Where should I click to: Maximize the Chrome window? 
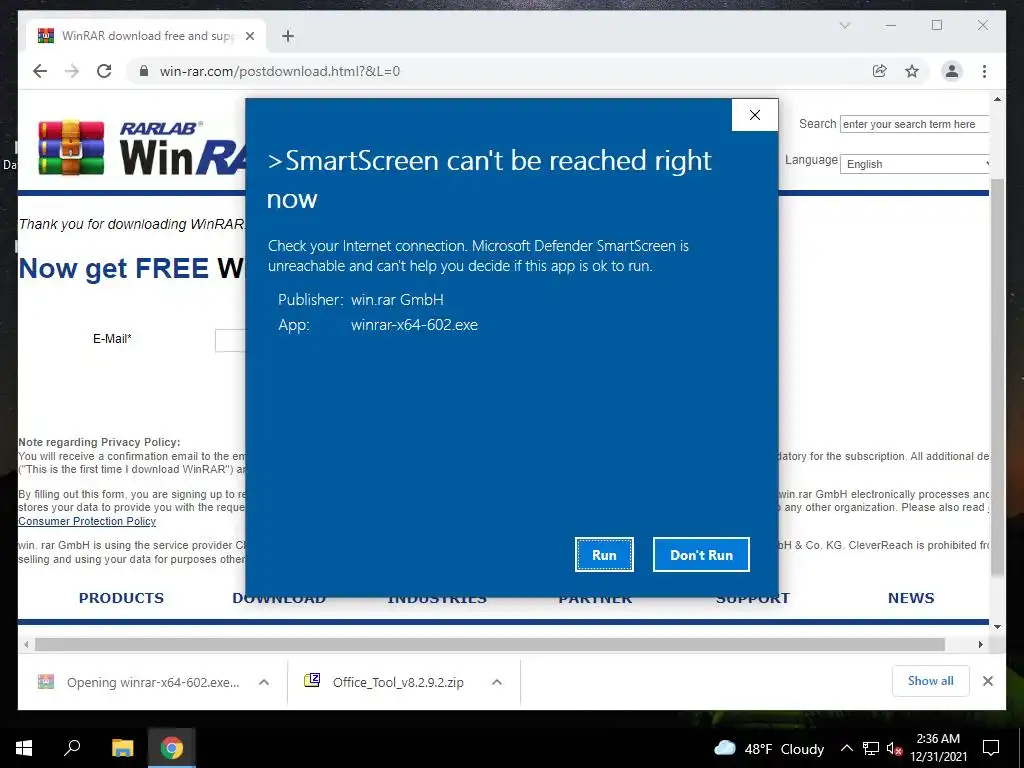(x=936, y=25)
